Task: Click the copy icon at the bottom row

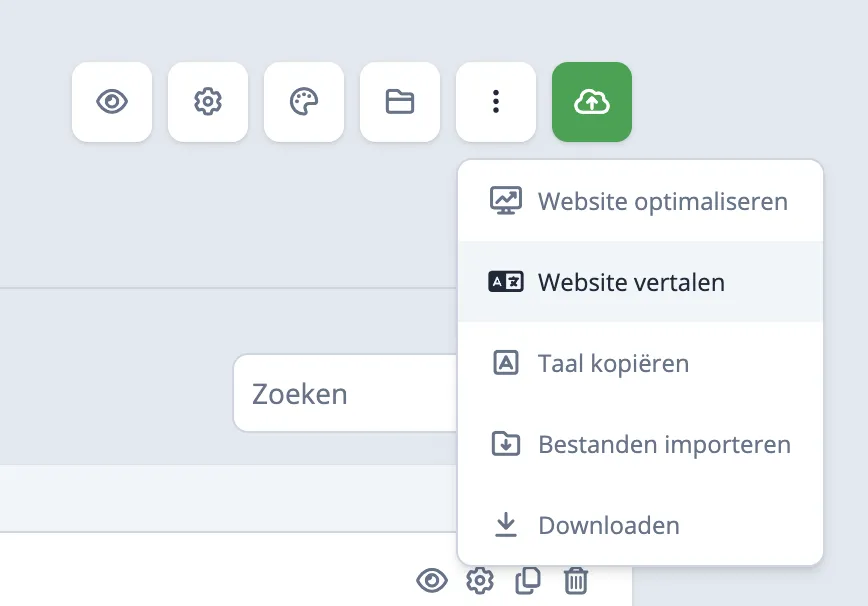Action: [x=528, y=580]
